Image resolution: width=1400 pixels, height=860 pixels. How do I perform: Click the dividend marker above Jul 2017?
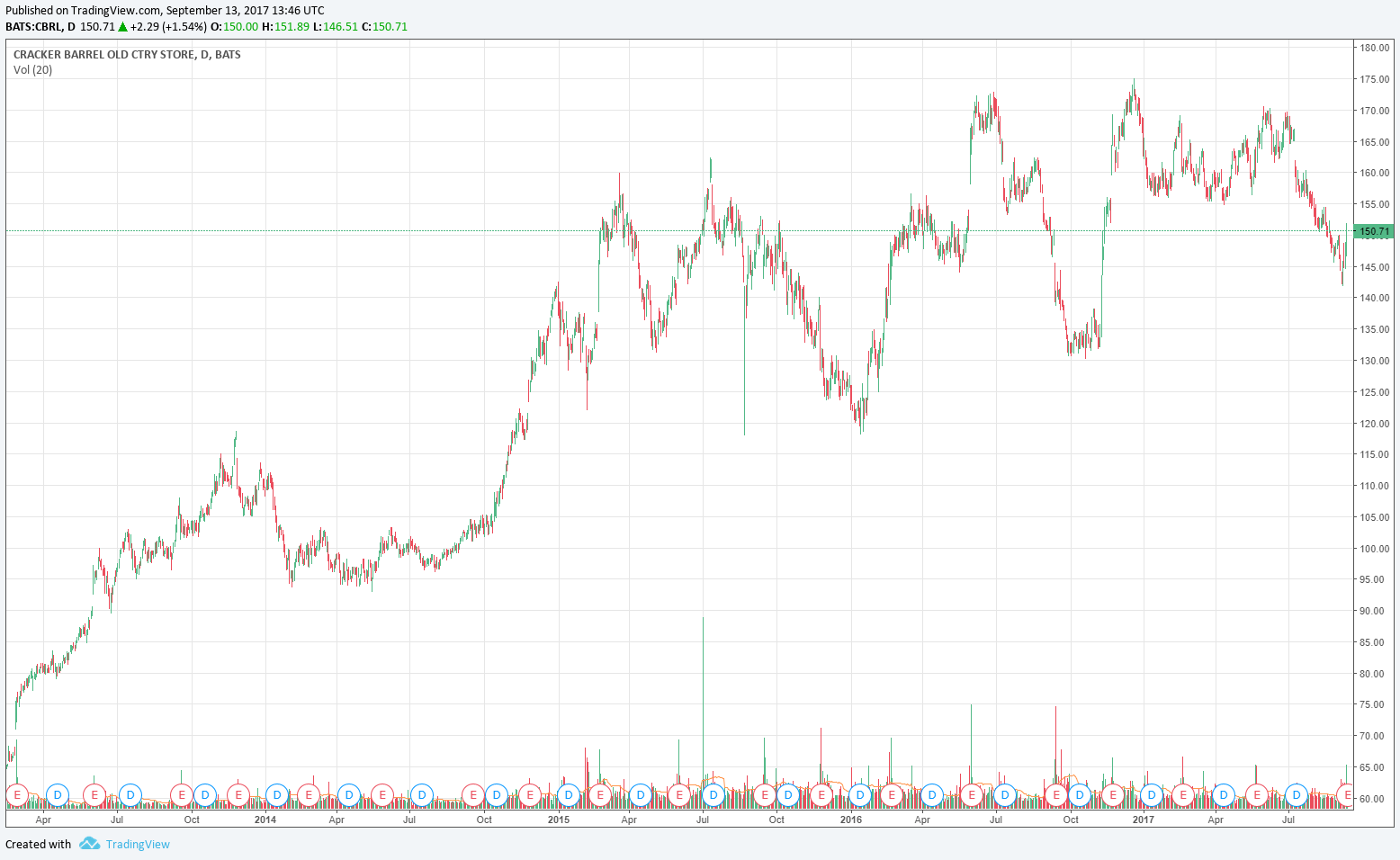tap(1296, 795)
